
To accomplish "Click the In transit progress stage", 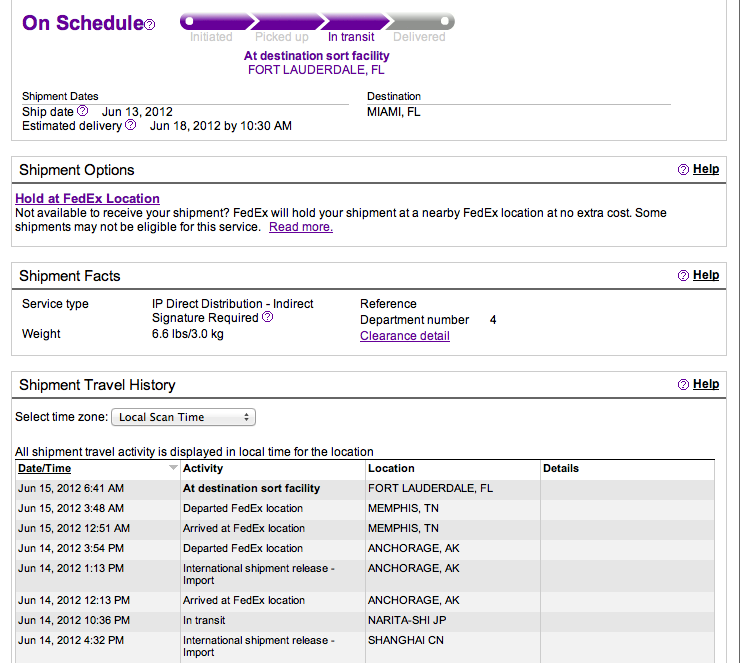I will click(351, 37).
